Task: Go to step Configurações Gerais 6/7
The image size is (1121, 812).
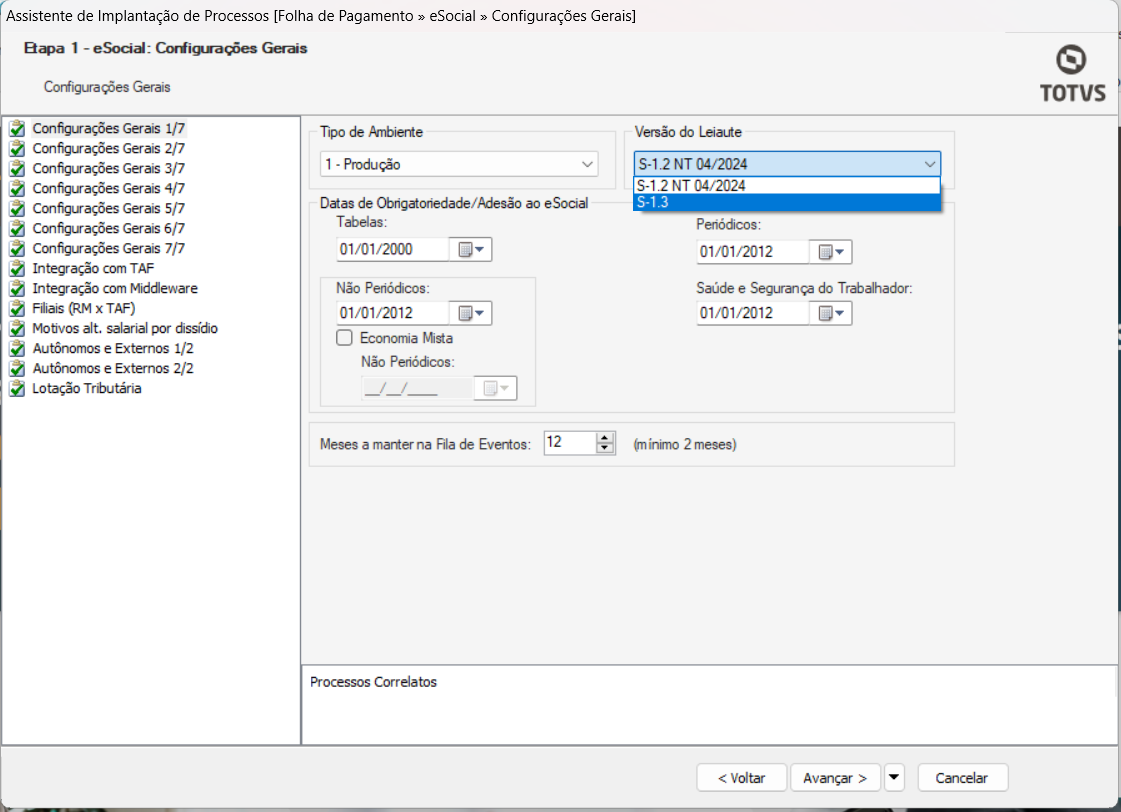Action: click(x=109, y=229)
